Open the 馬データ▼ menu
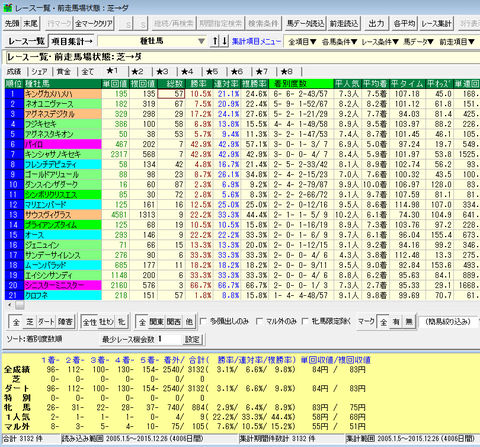This screenshot has width=480, height=447. 418,42
